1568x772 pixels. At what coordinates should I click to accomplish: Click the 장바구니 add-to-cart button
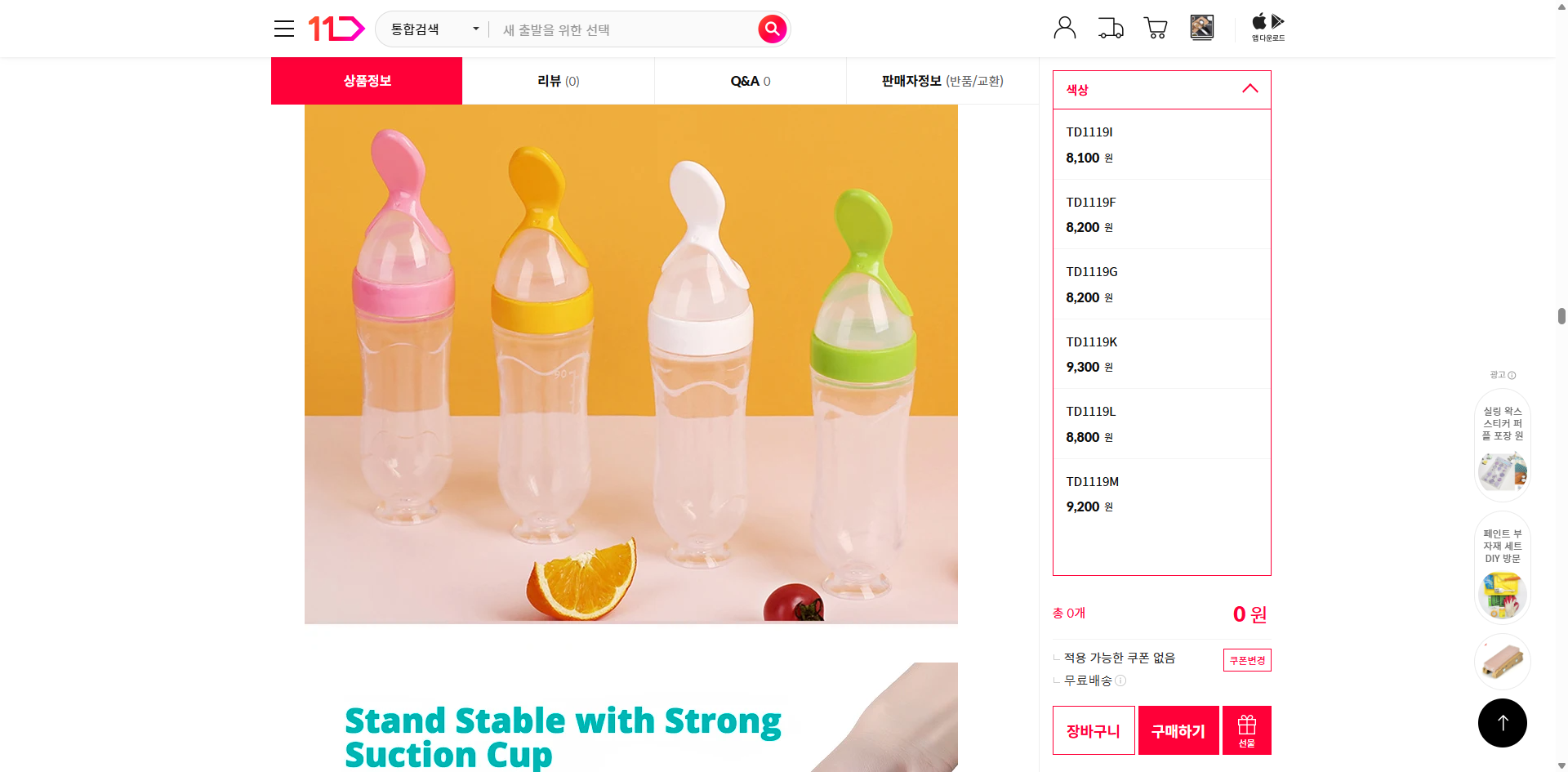[x=1094, y=730]
